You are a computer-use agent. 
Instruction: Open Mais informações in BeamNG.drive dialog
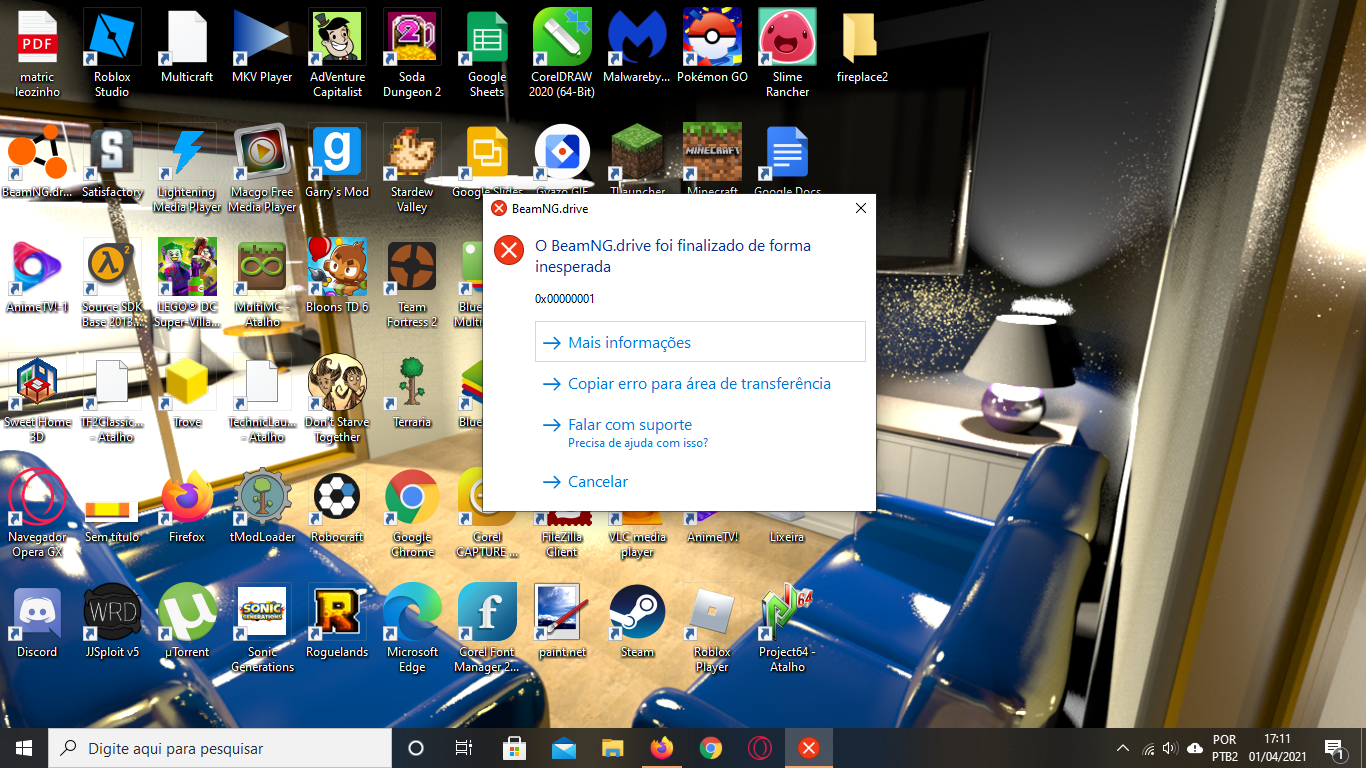point(700,342)
